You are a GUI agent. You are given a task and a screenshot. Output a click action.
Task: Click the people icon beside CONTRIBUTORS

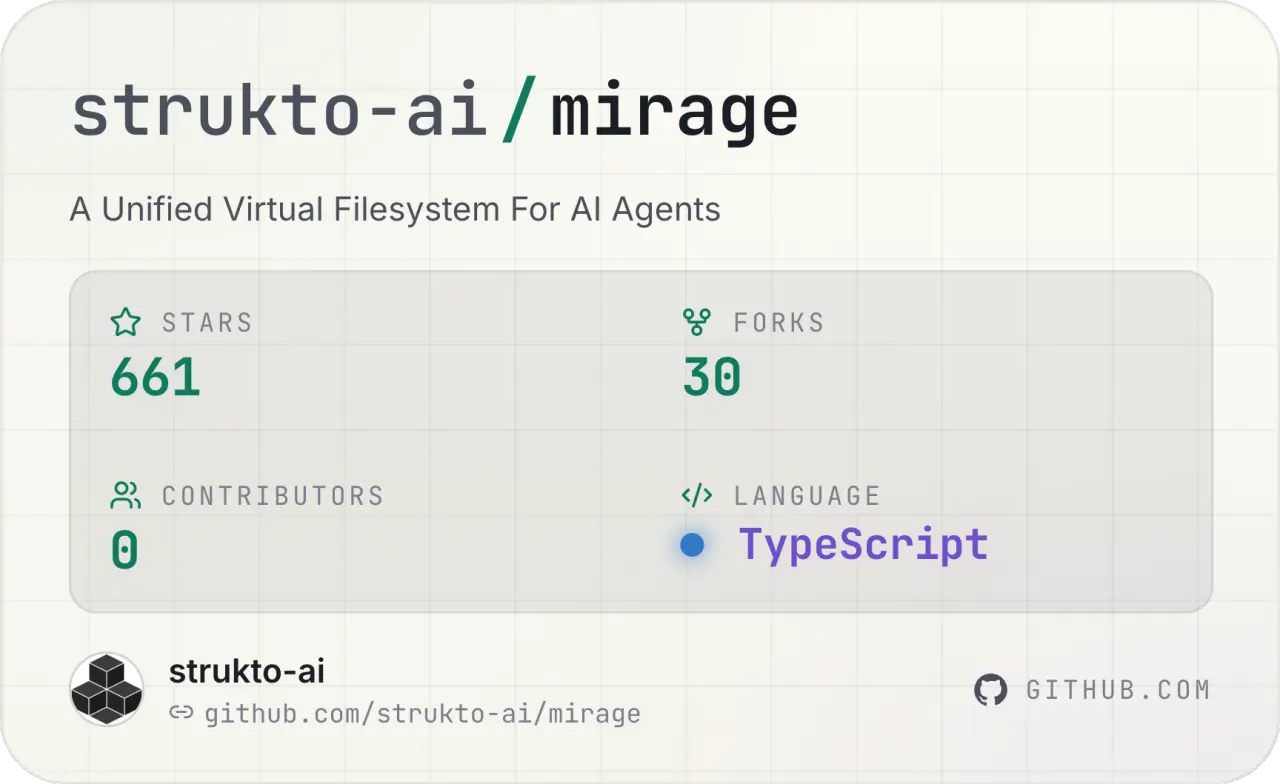(125, 495)
